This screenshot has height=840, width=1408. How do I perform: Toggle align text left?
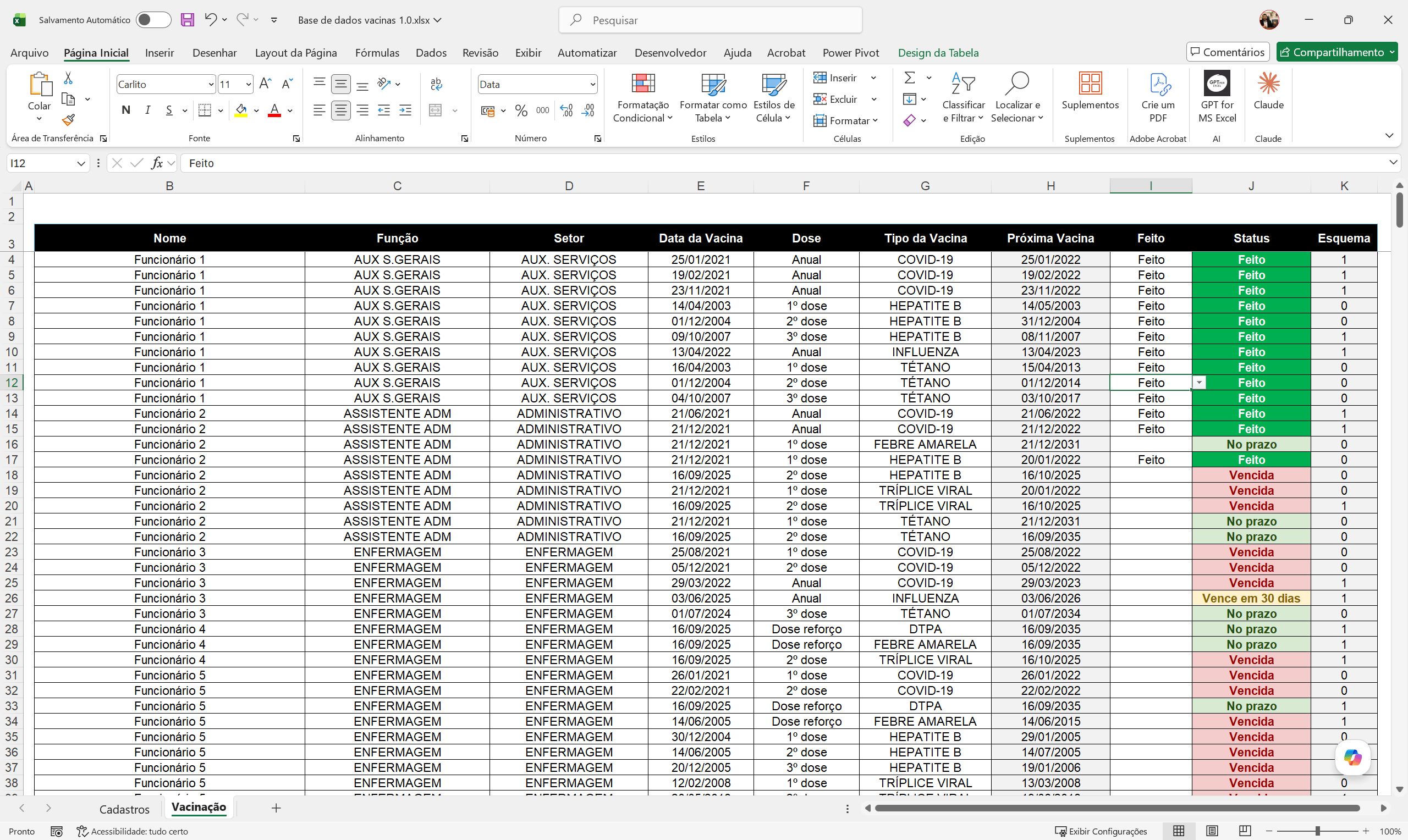click(x=320, y=110)
